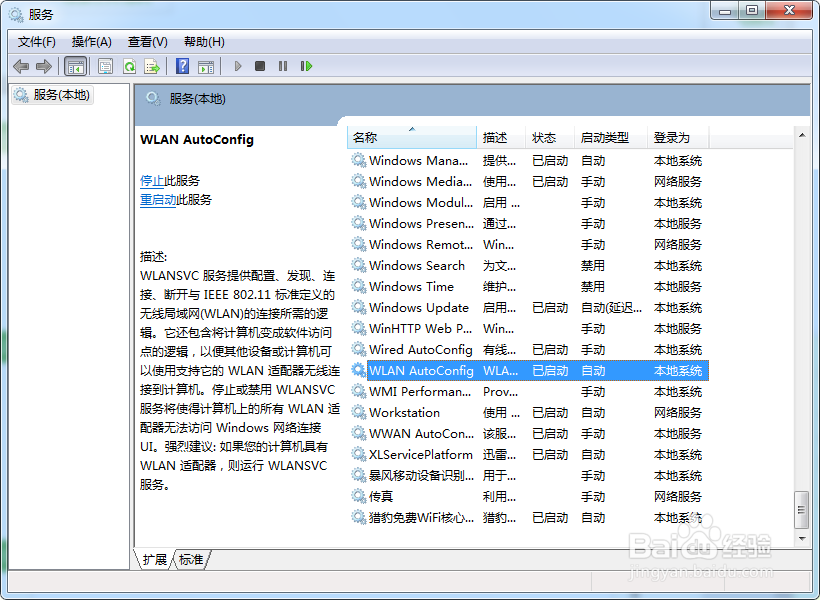Toggle the show/hide action pane icon
820x600 pixels.
[206, 66]
